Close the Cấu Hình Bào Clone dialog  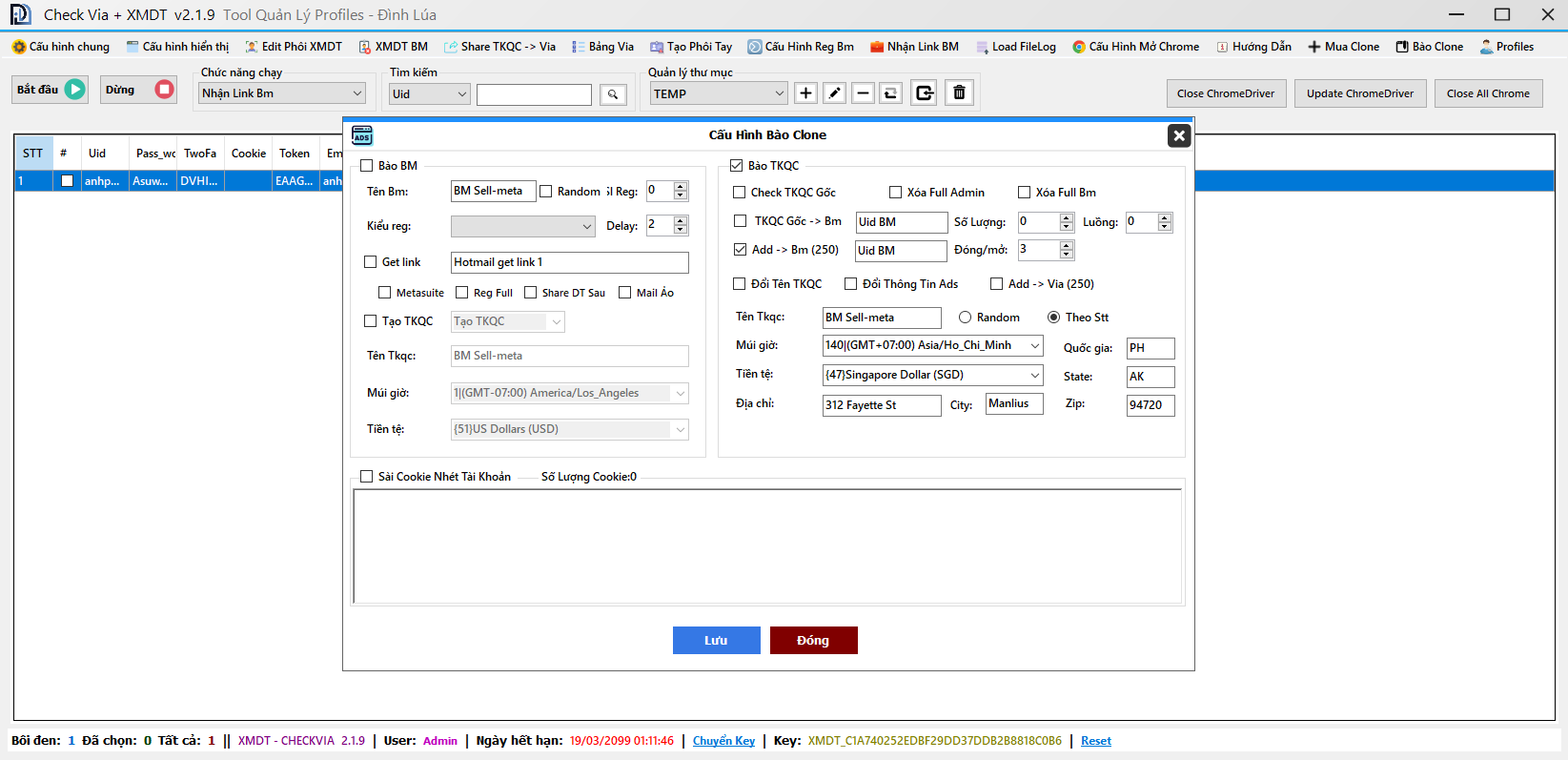(x=1178, y=135)
